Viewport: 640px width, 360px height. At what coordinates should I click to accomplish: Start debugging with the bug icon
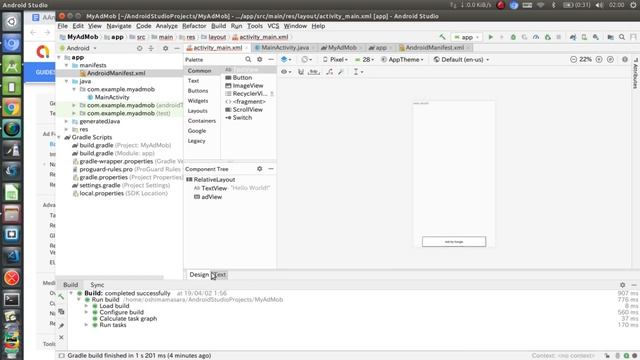[513, 37]
